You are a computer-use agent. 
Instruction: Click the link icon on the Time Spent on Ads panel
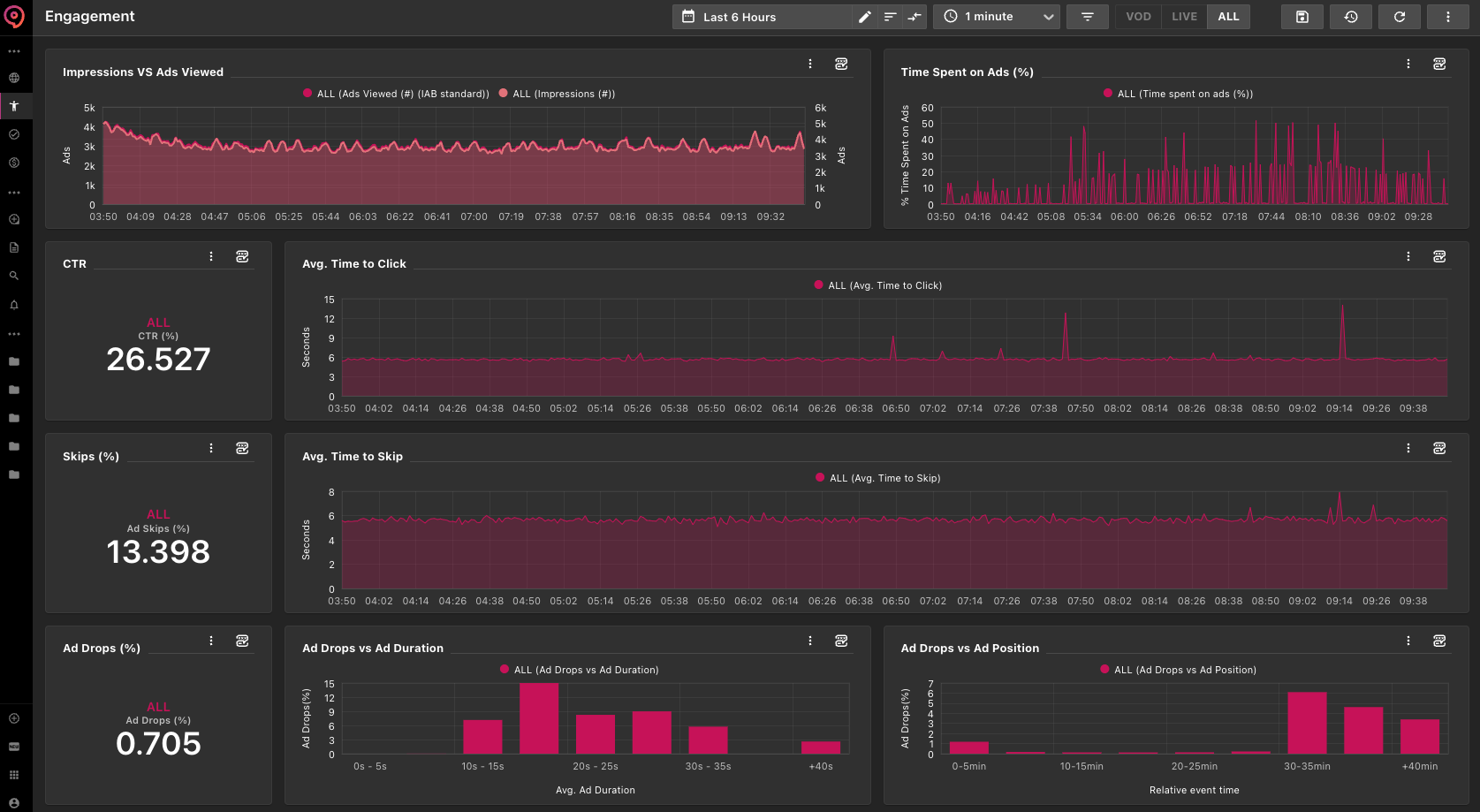pos(1439,64)
